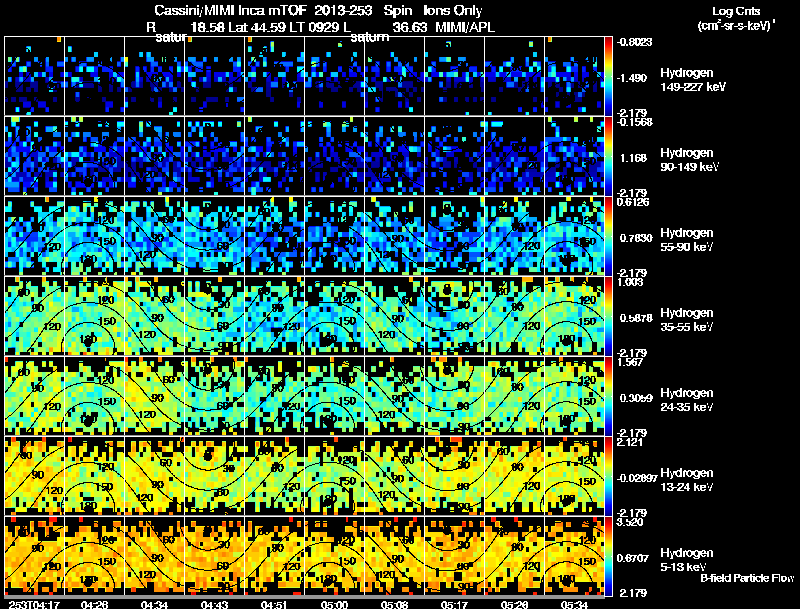Viewport: 800px width, 609px height.
Task: Click the 'Hydrogen 35-55 keV' row label
Action: pos(687,320)
